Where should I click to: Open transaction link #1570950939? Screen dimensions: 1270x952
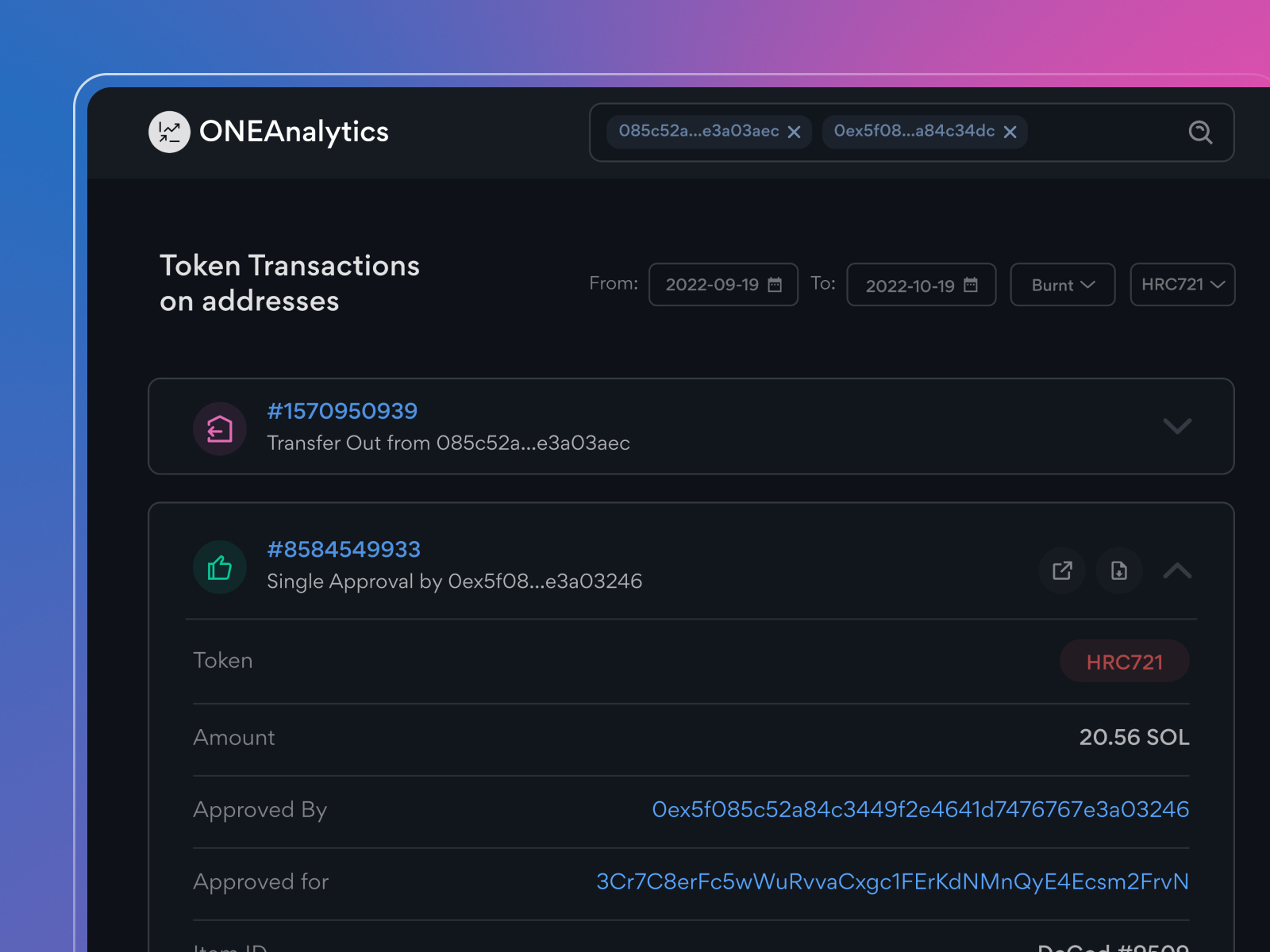343,411
